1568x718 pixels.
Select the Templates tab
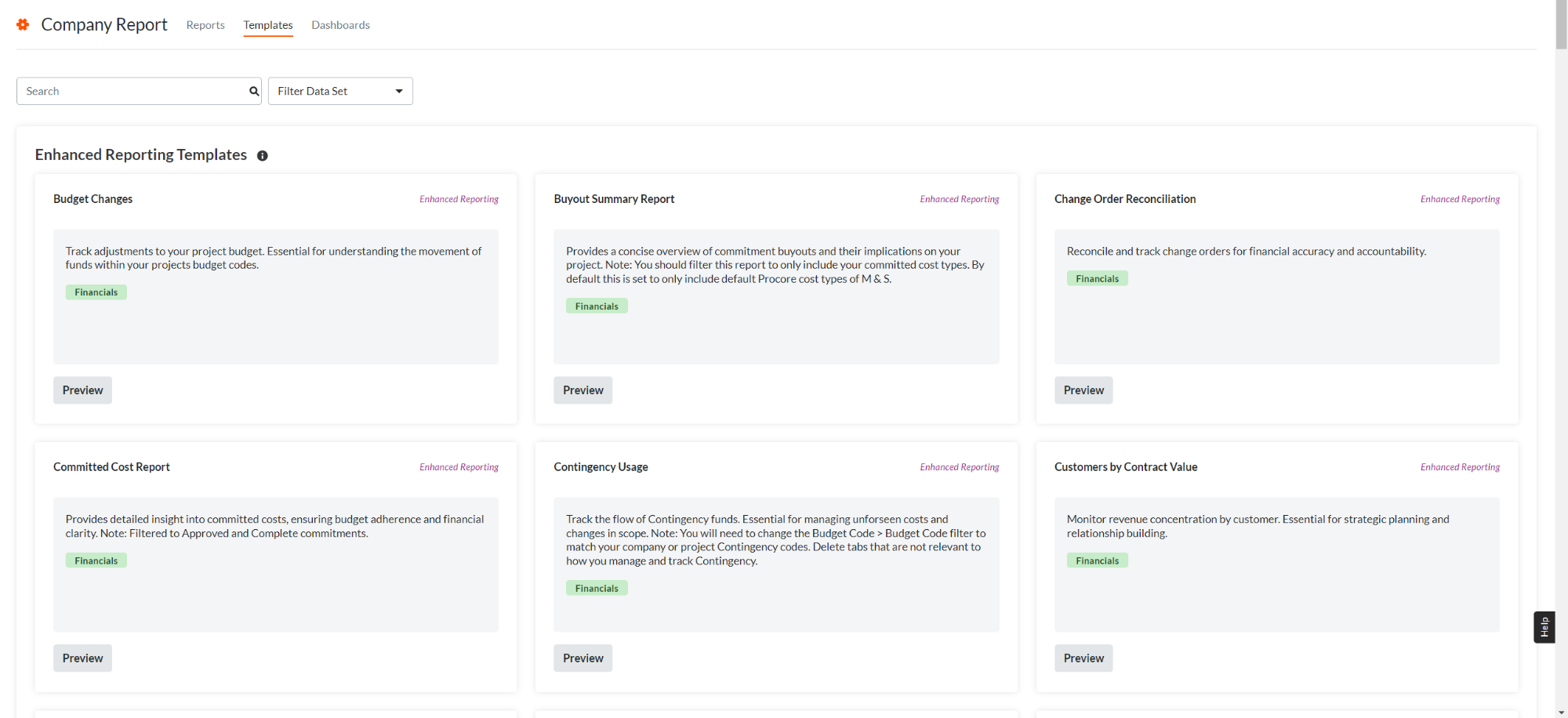pyautogui.click(x=267, y=24)
